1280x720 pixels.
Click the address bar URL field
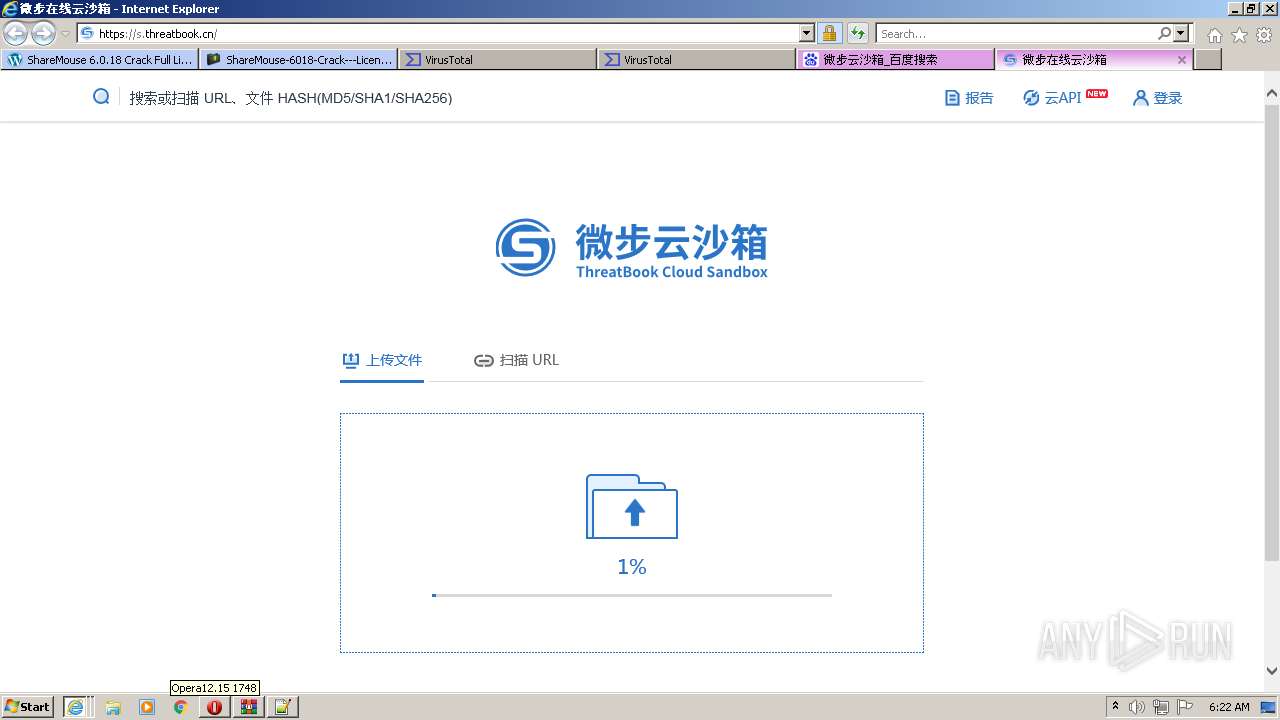[448, 33]
